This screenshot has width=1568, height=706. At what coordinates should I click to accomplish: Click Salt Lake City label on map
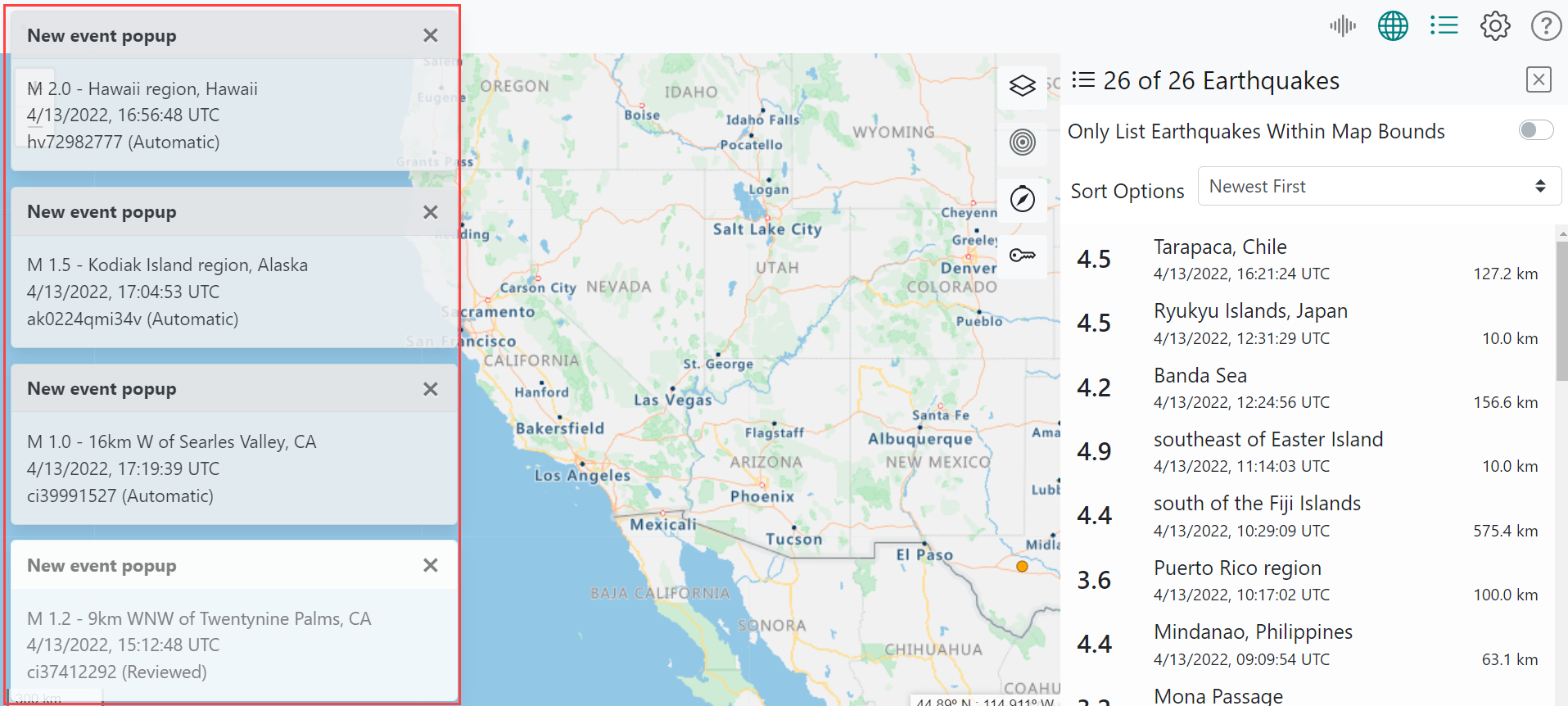tap(766, 229)
